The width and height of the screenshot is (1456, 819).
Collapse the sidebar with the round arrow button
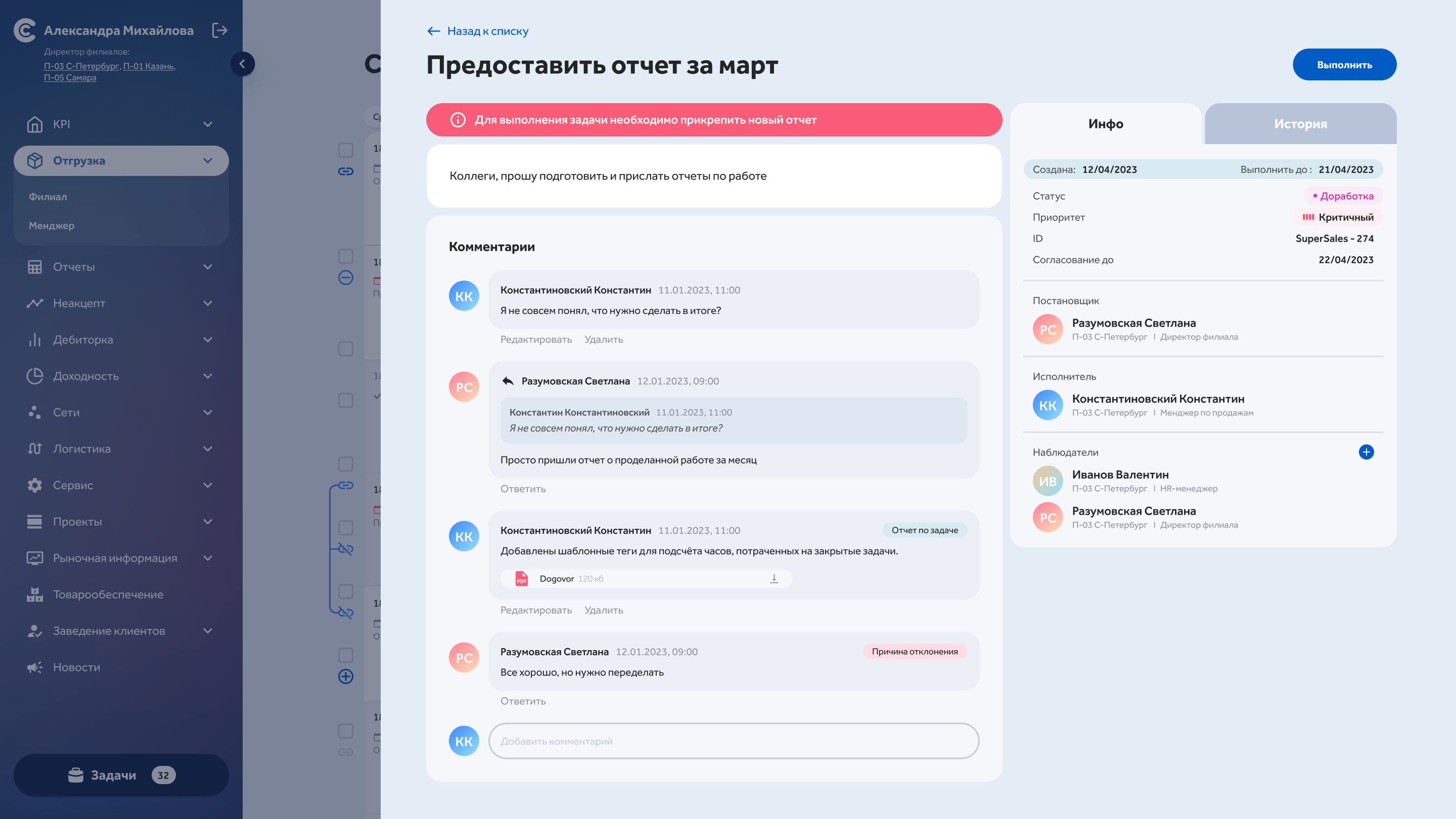[x=243, y=64]
